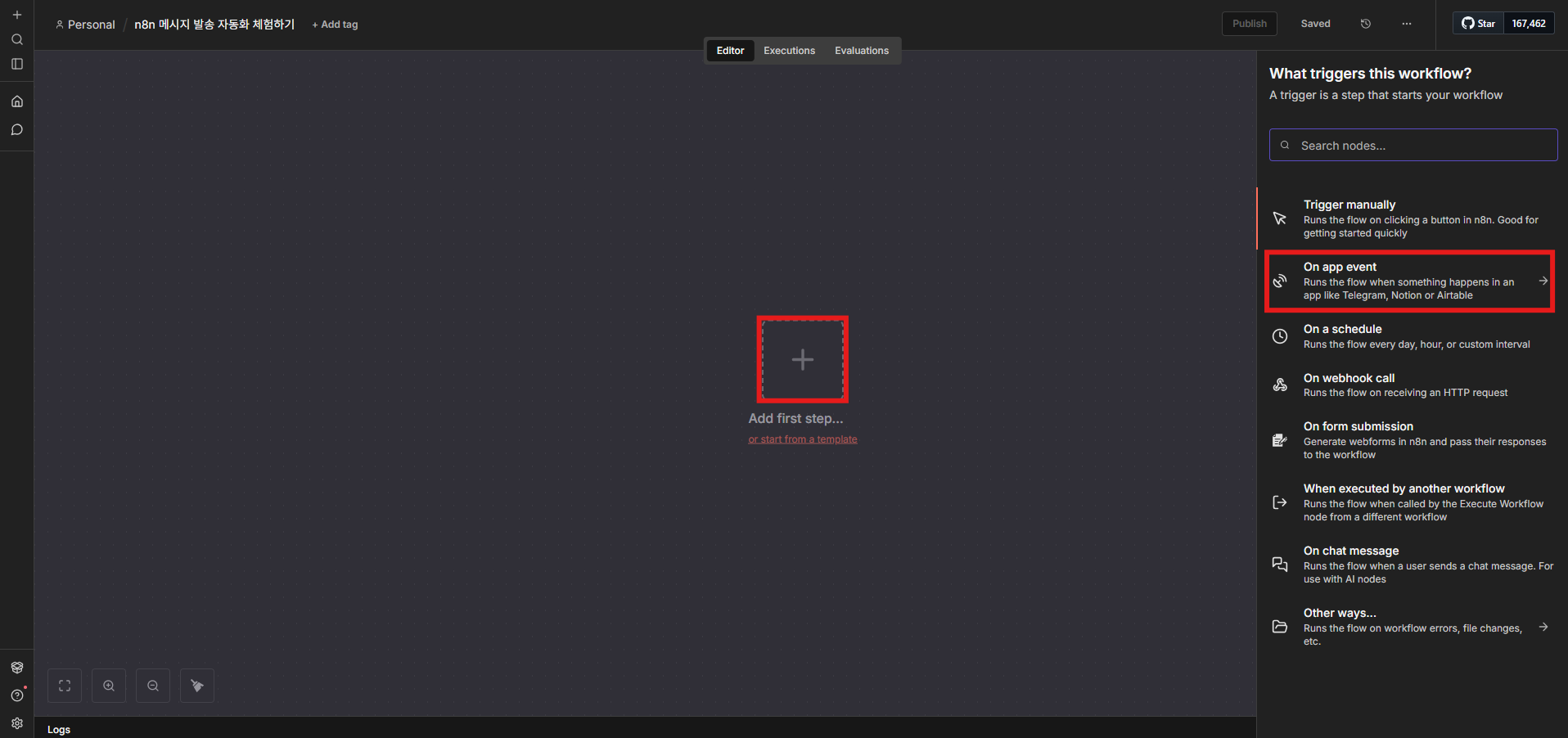Toggle the sidebar panel layout icon
This screenshot has height=738, width=1568.
pyautogui.click(x=17, y=64)
